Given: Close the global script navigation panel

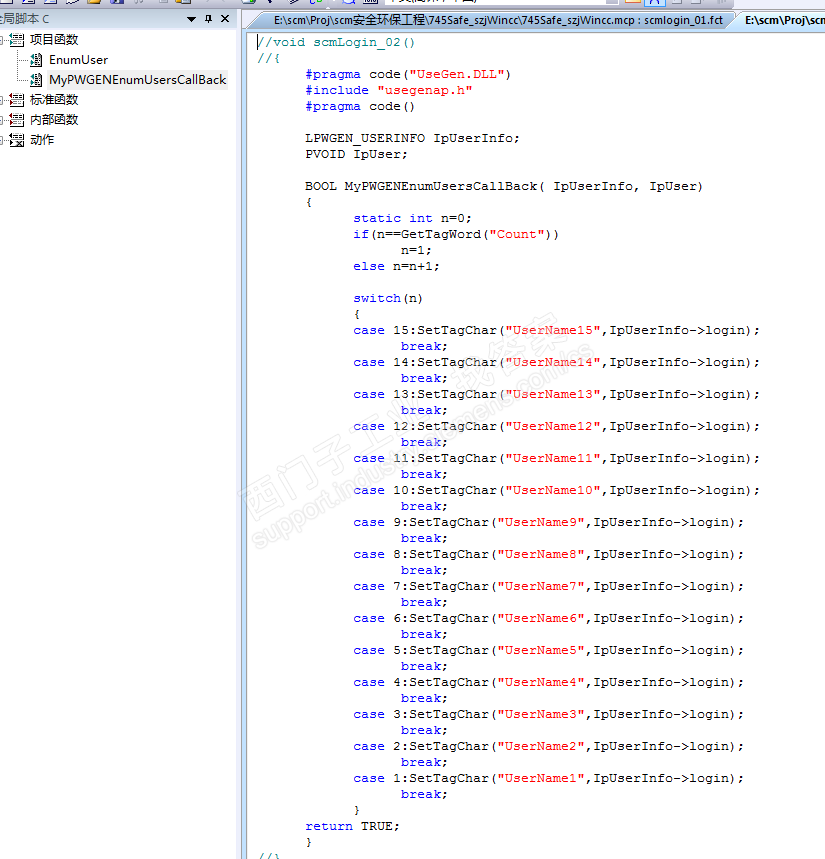Looking at the screenshot, I should coord(225,19).
